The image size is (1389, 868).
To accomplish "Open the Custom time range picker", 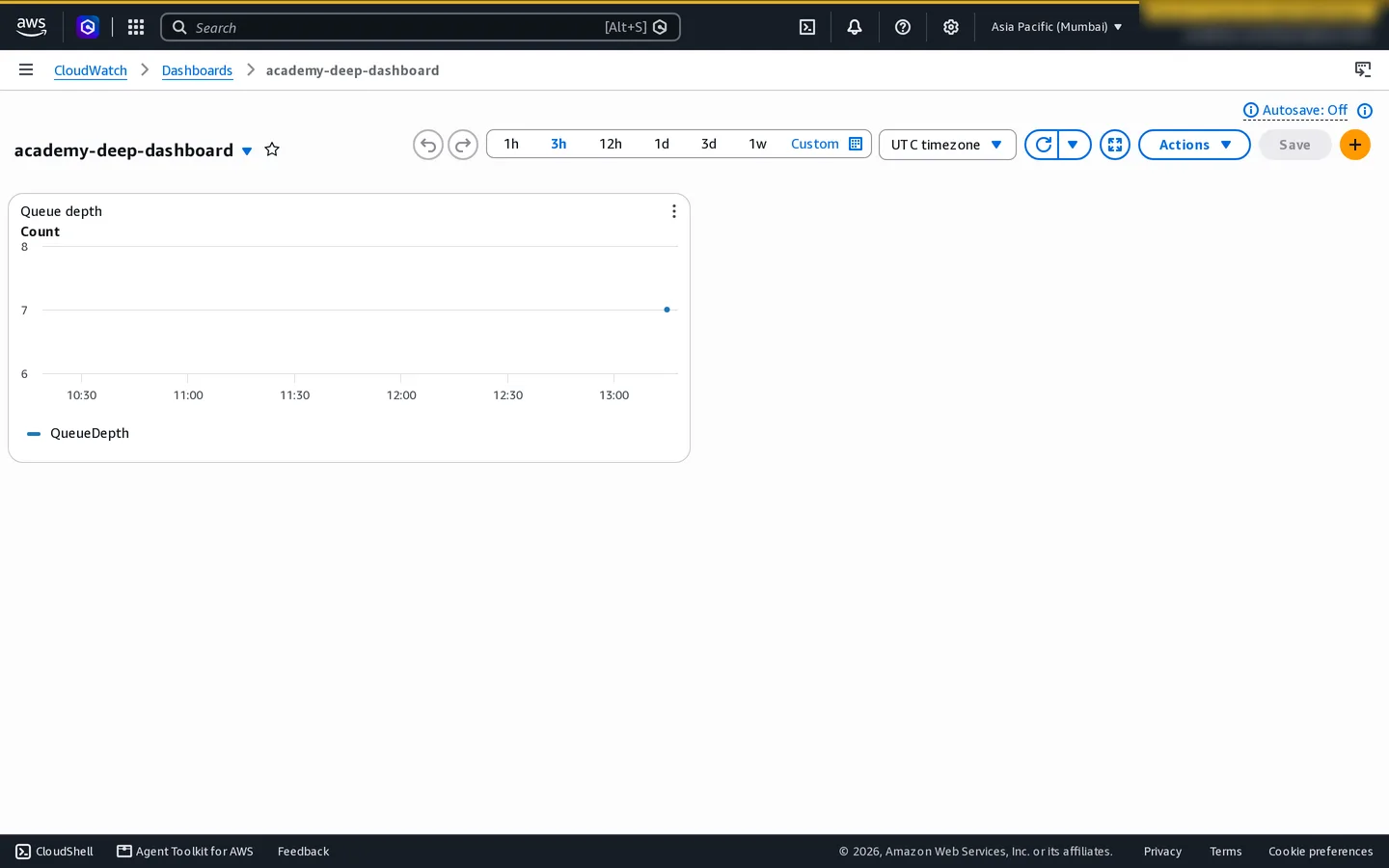I will coord(827,144).
